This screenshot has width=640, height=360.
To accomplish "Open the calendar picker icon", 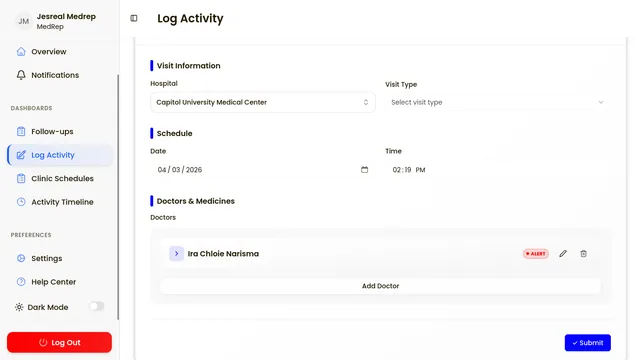I will (364, 170).
